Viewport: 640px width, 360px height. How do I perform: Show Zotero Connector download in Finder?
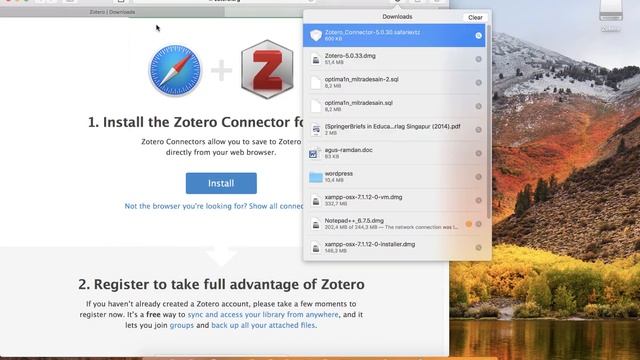(x=478, y=36)
